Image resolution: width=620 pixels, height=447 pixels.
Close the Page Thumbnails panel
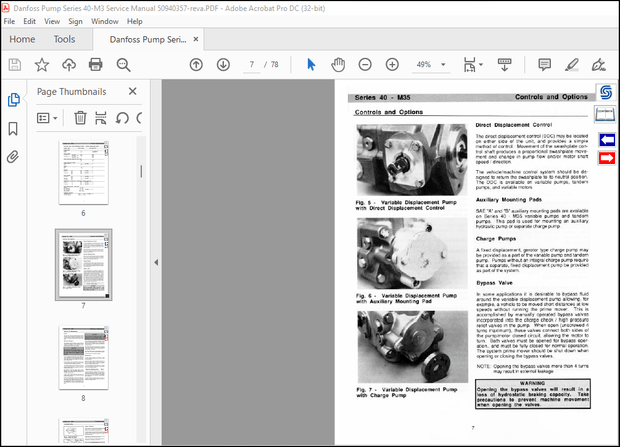point(132,91)
